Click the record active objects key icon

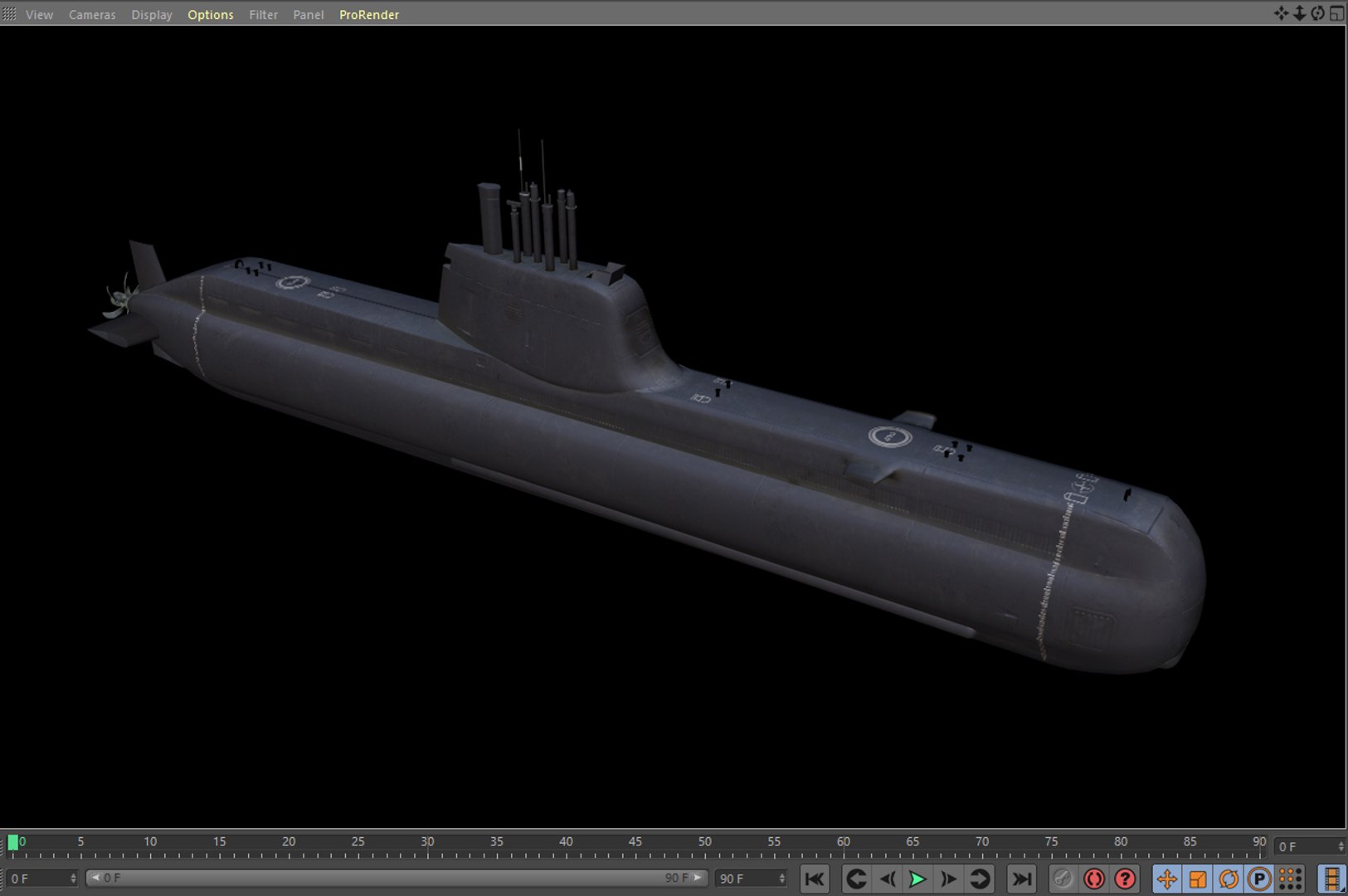click(x=1063, y=879)
